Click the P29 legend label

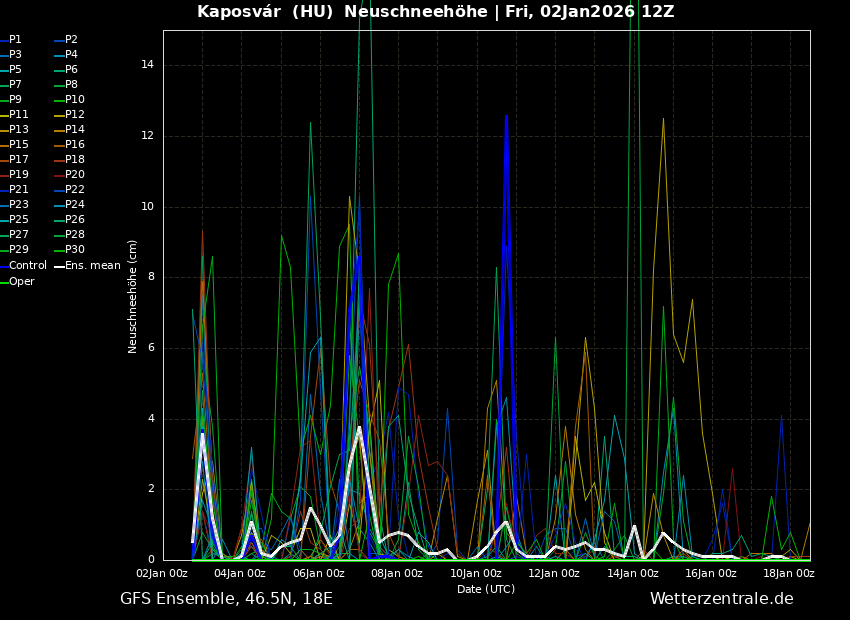[x=19, y=250]
